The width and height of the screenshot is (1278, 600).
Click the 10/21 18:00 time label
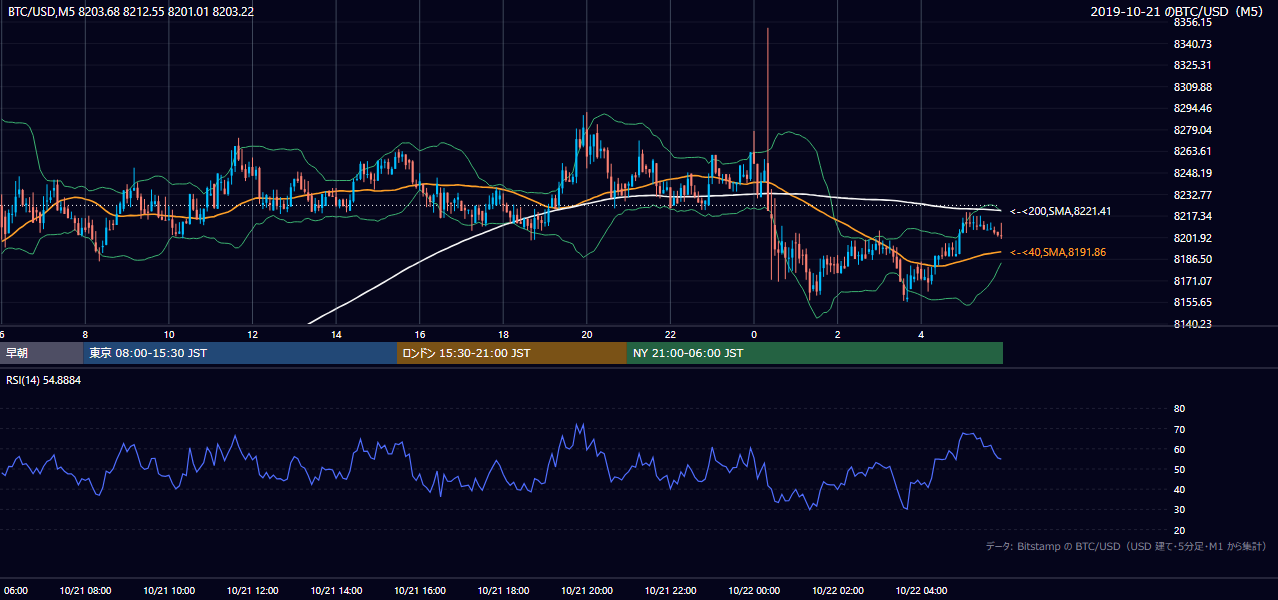503,590
